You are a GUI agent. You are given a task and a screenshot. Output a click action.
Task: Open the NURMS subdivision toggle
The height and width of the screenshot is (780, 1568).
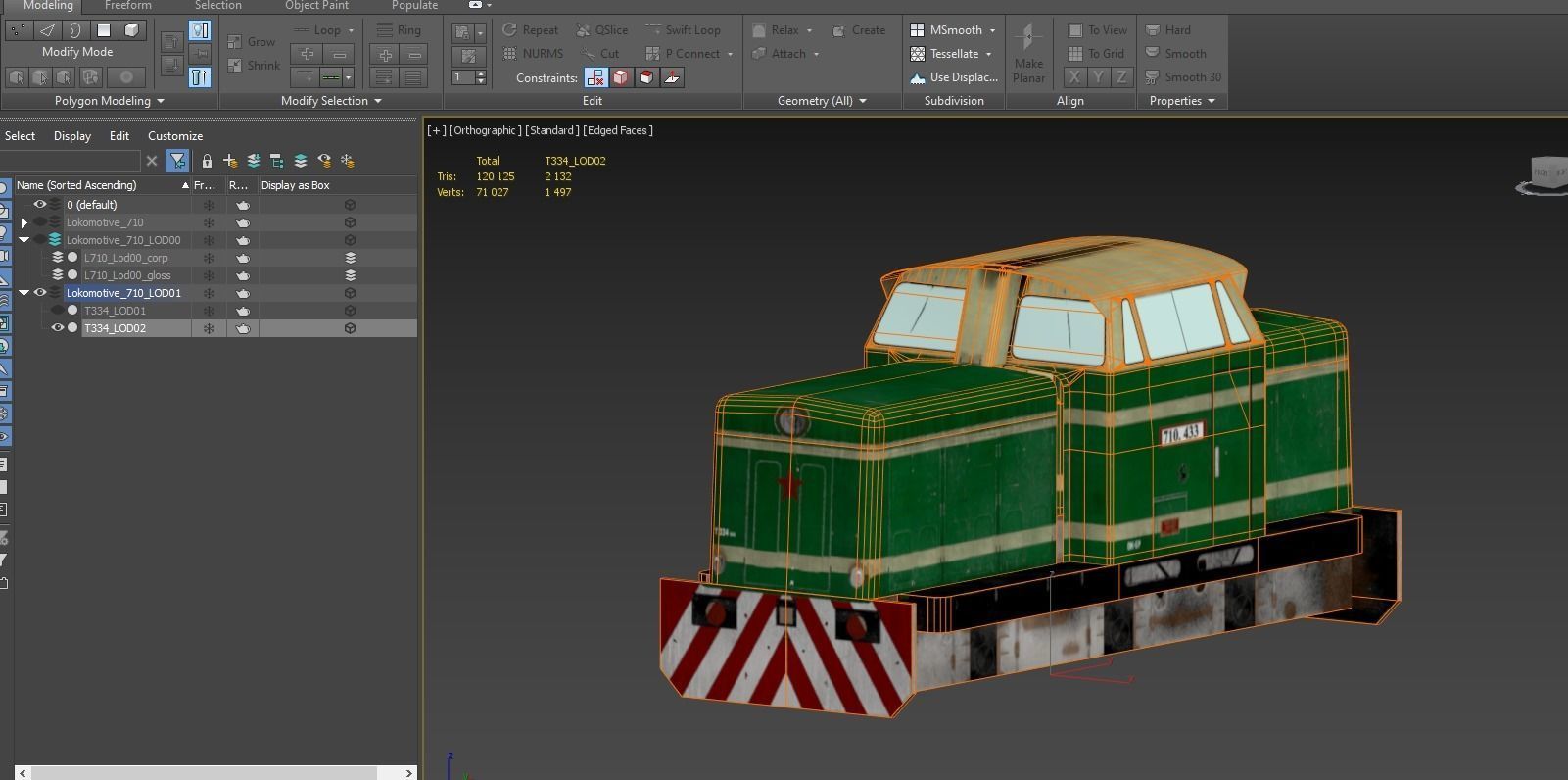[533, 54]
